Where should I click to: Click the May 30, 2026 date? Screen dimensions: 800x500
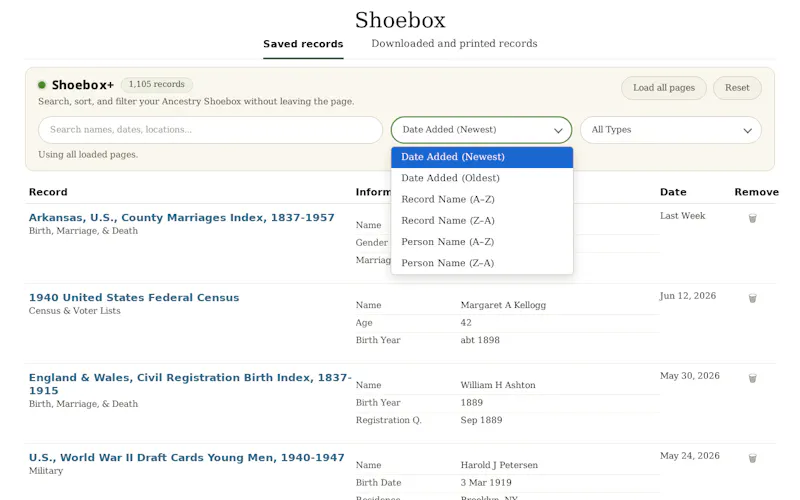pos(690,376)
